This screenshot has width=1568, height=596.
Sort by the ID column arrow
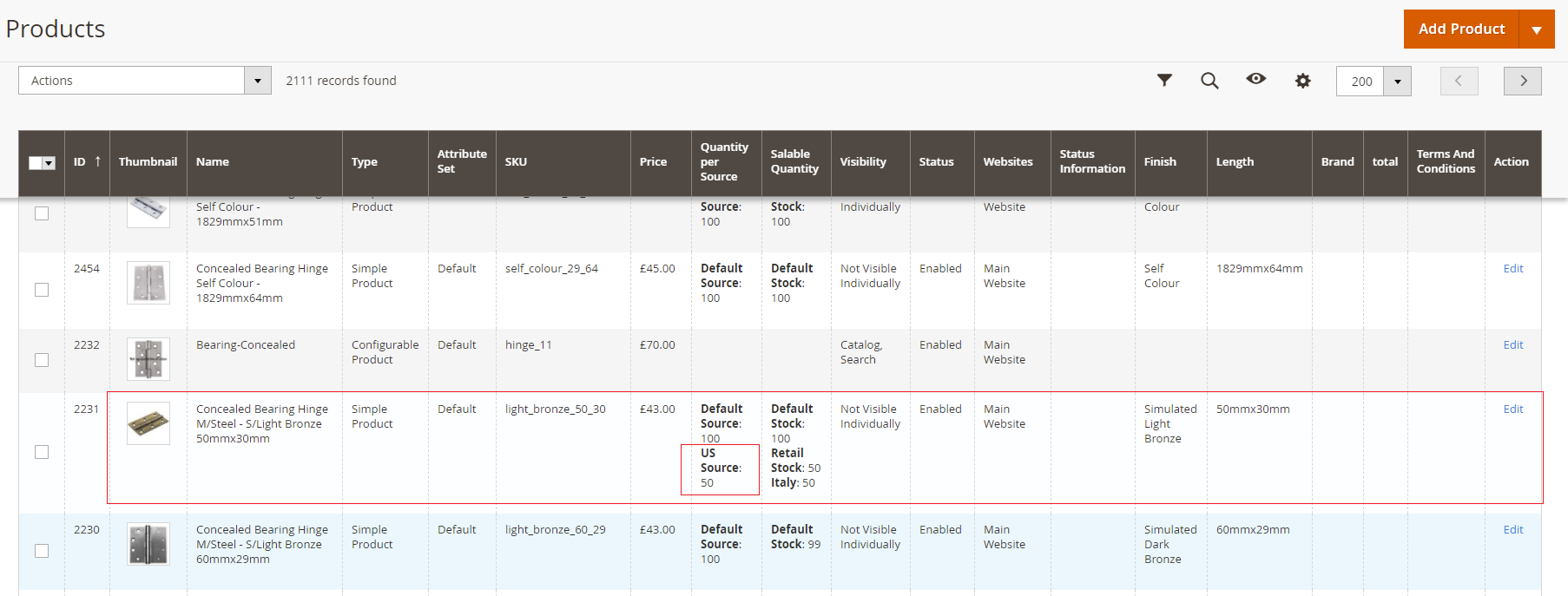point(97,161)
